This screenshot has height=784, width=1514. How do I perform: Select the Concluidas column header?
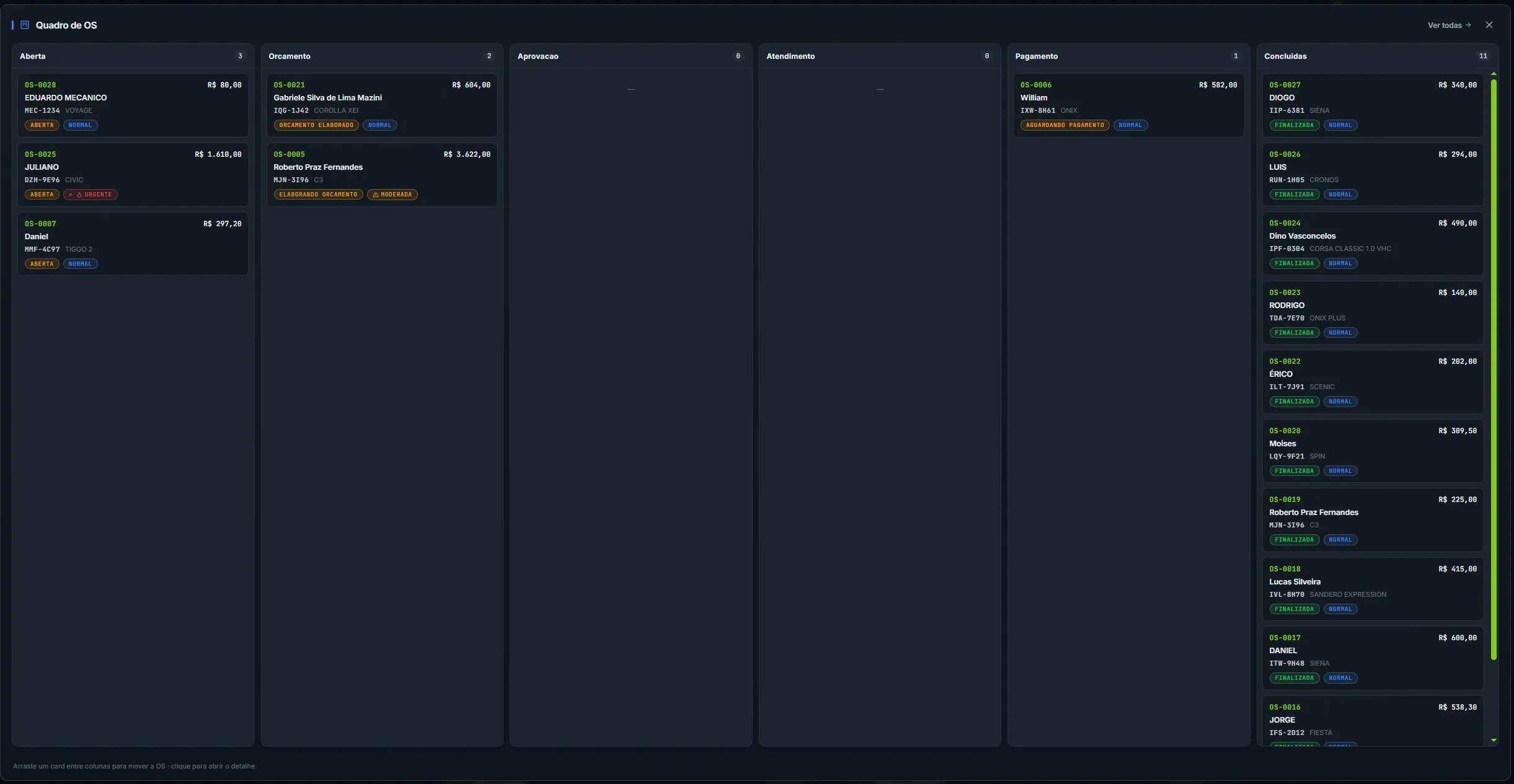click(1378, 56)
